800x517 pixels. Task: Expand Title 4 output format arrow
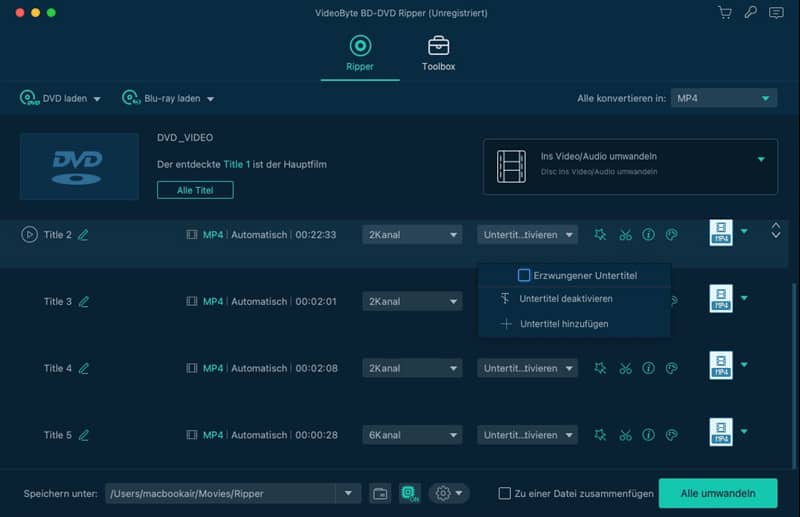pos(744,364)
